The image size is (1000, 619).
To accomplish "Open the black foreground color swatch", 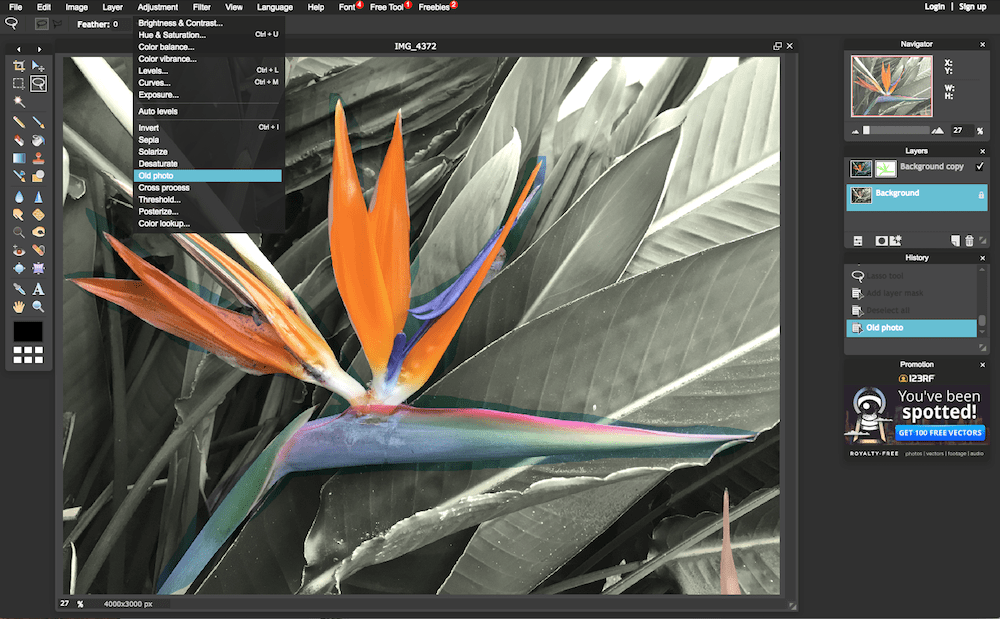I will (x=28, y=331).
